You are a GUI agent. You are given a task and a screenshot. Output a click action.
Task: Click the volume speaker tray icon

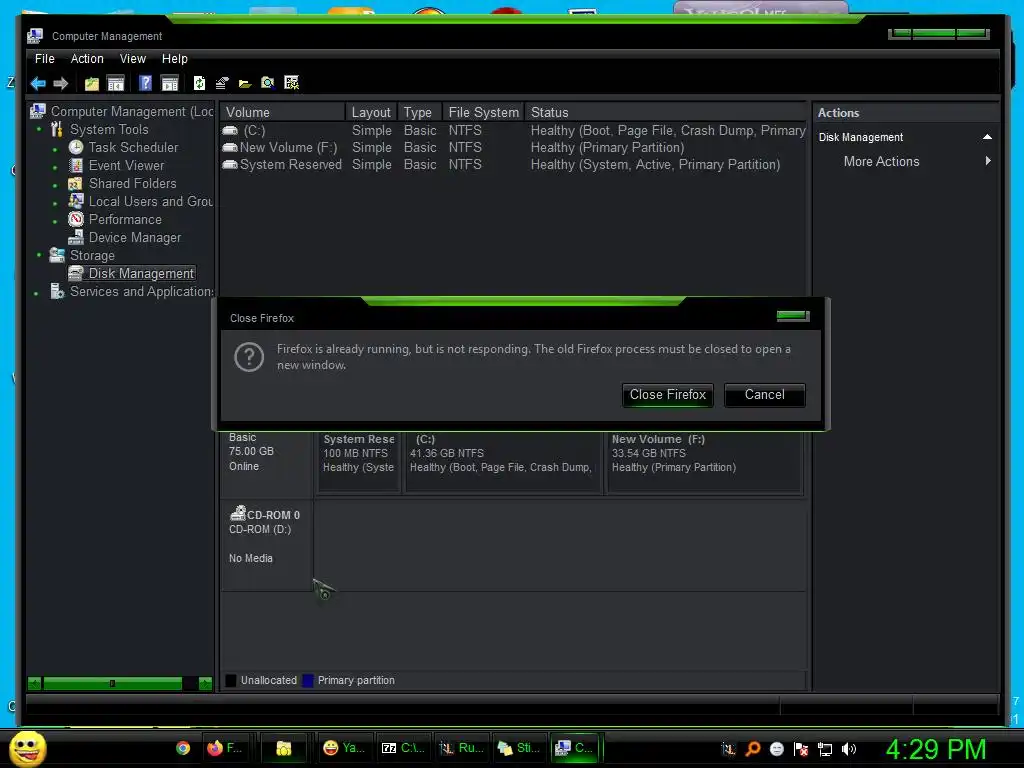point(848,749)
